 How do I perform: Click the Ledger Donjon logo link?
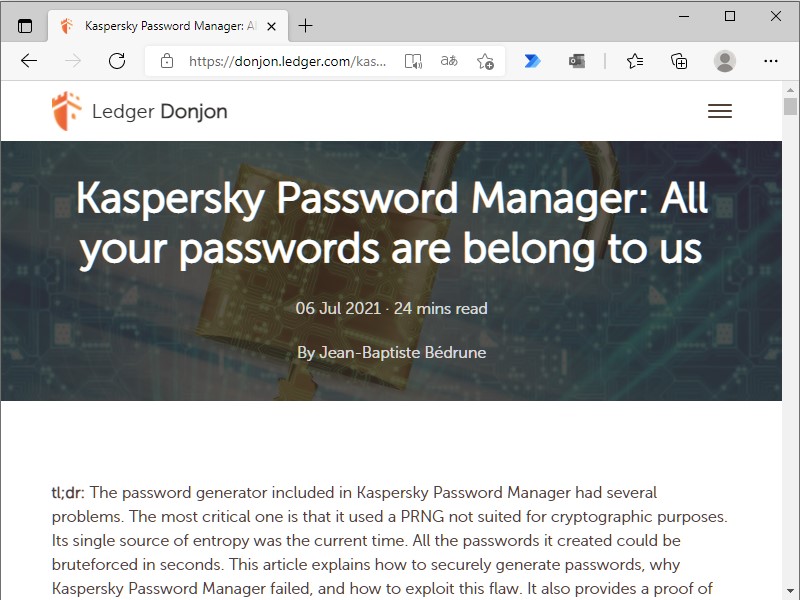(139, 111)
